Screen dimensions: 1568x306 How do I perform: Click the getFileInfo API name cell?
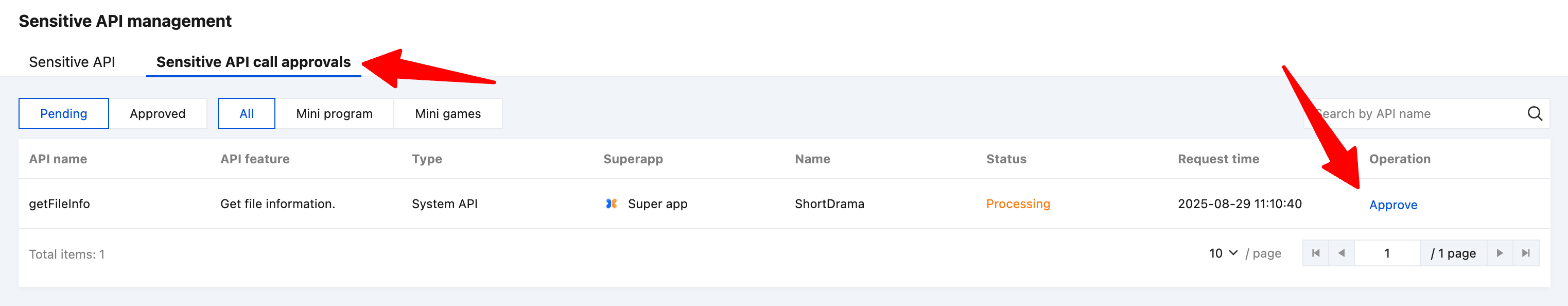(x=60, y=203)
